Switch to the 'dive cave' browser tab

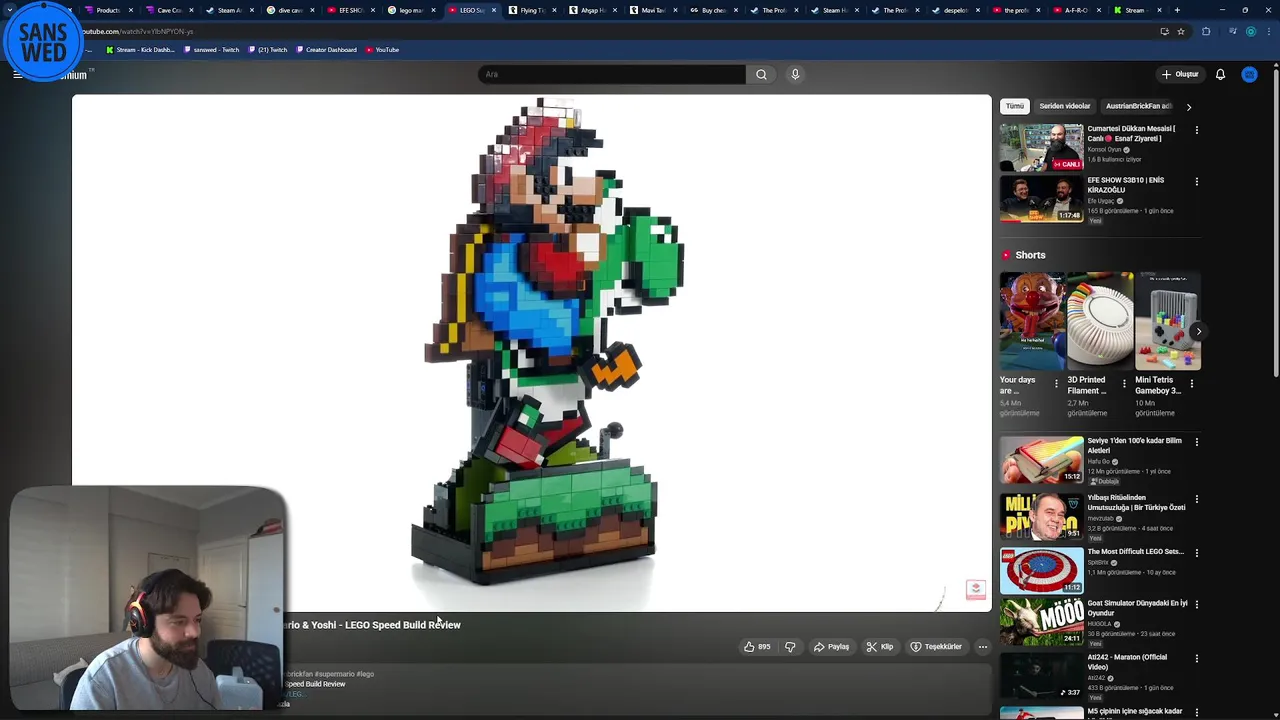(x=290, y=10)
